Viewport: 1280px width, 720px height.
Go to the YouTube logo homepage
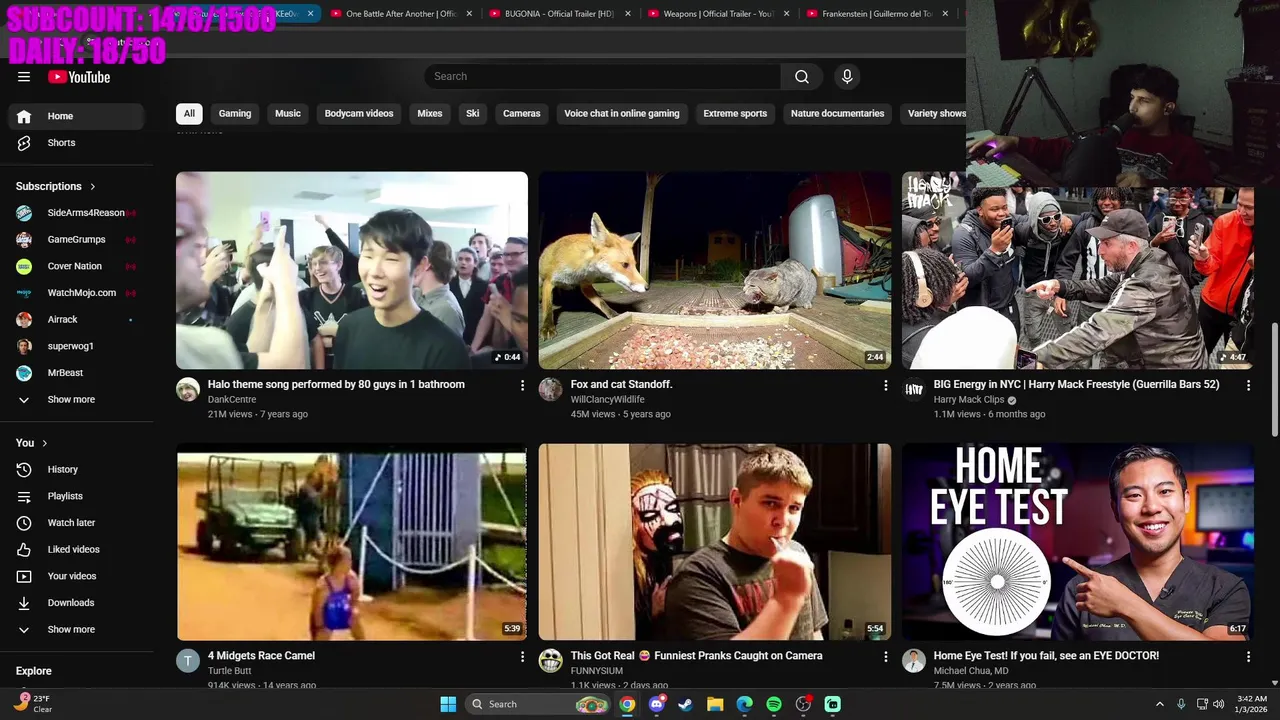point(79,77)
